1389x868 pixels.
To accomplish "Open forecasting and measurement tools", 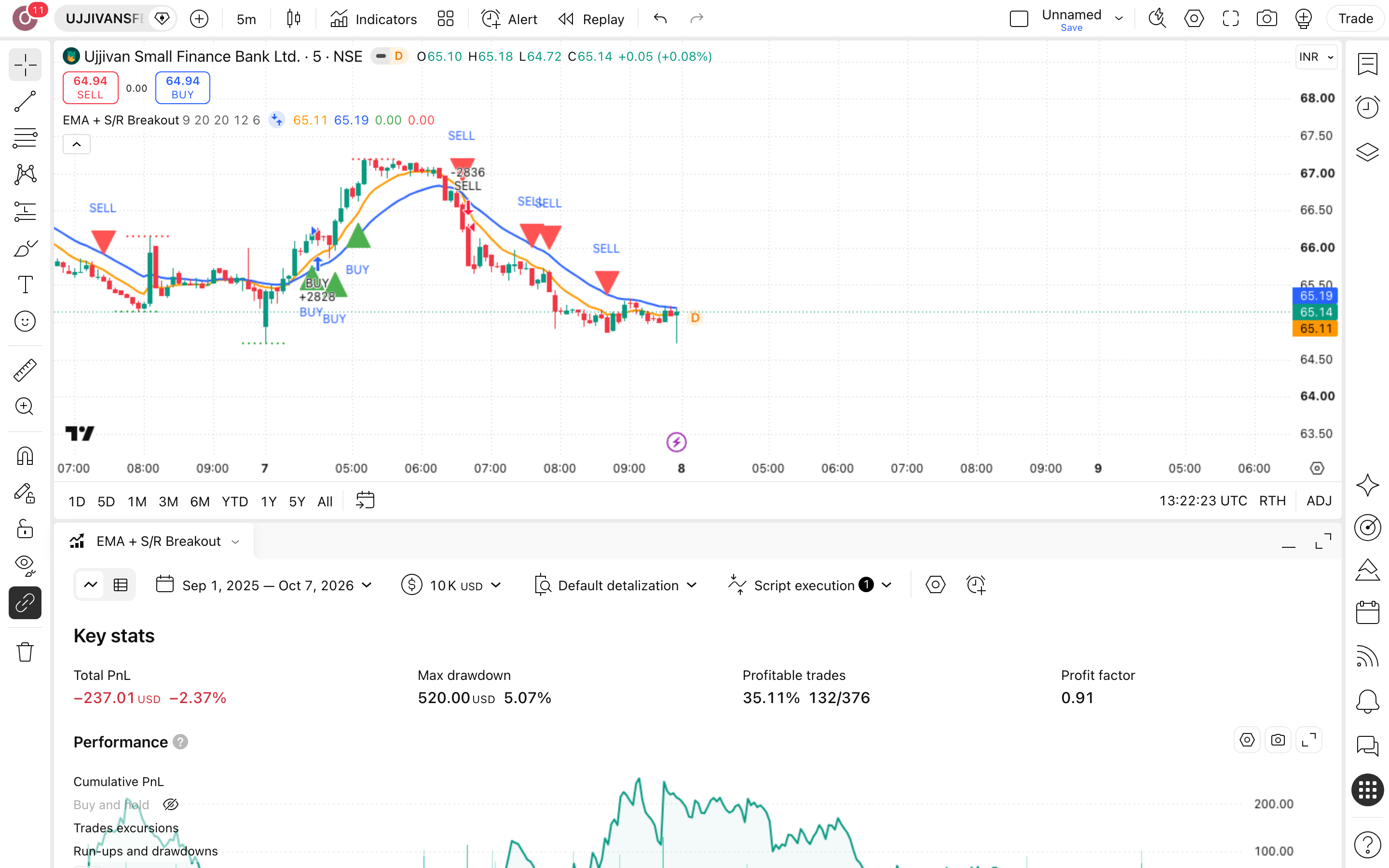I will click(25, 211).
